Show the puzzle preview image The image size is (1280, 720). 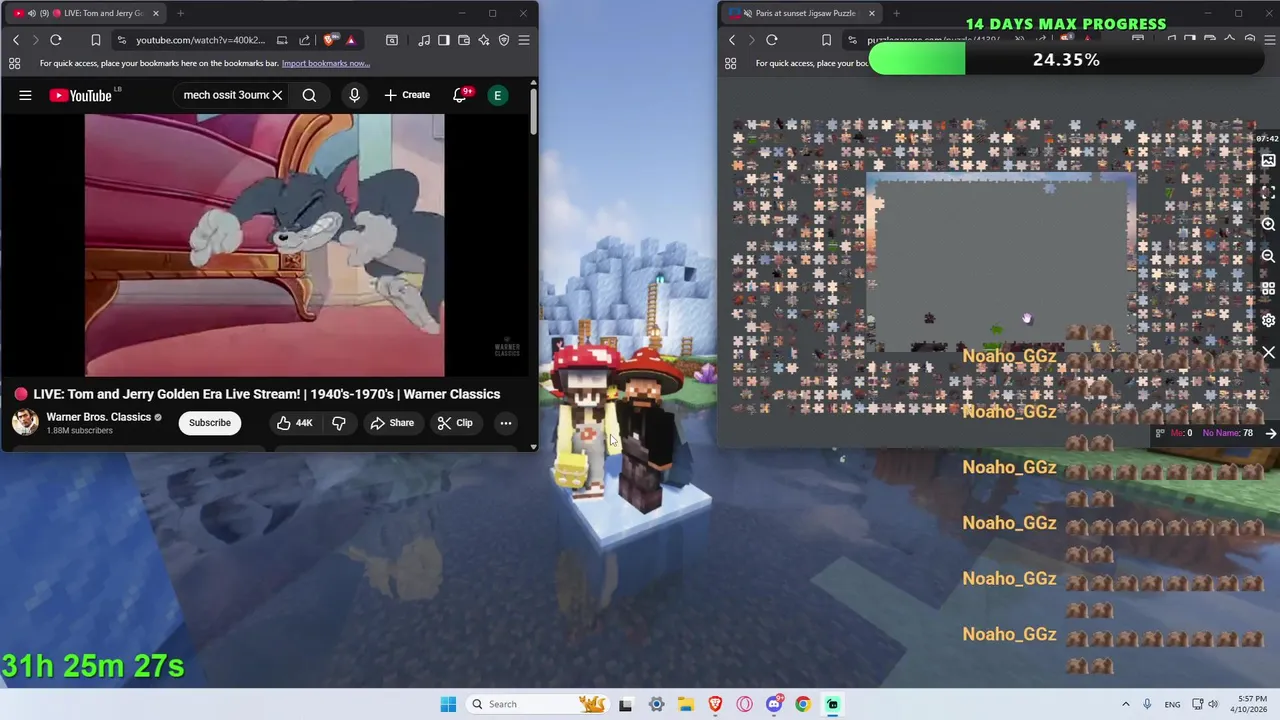(x=1268, y=160)
